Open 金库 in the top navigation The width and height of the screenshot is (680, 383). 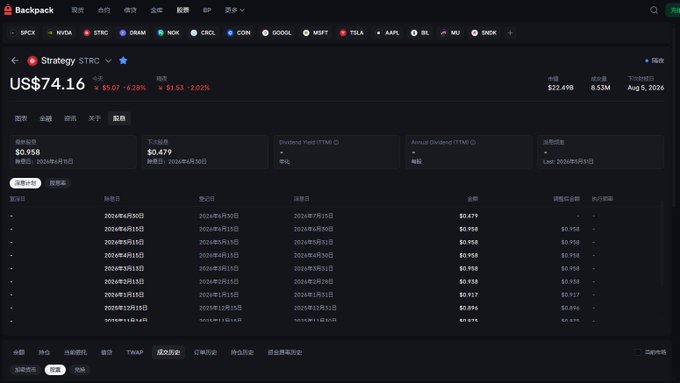pos(157,10)
